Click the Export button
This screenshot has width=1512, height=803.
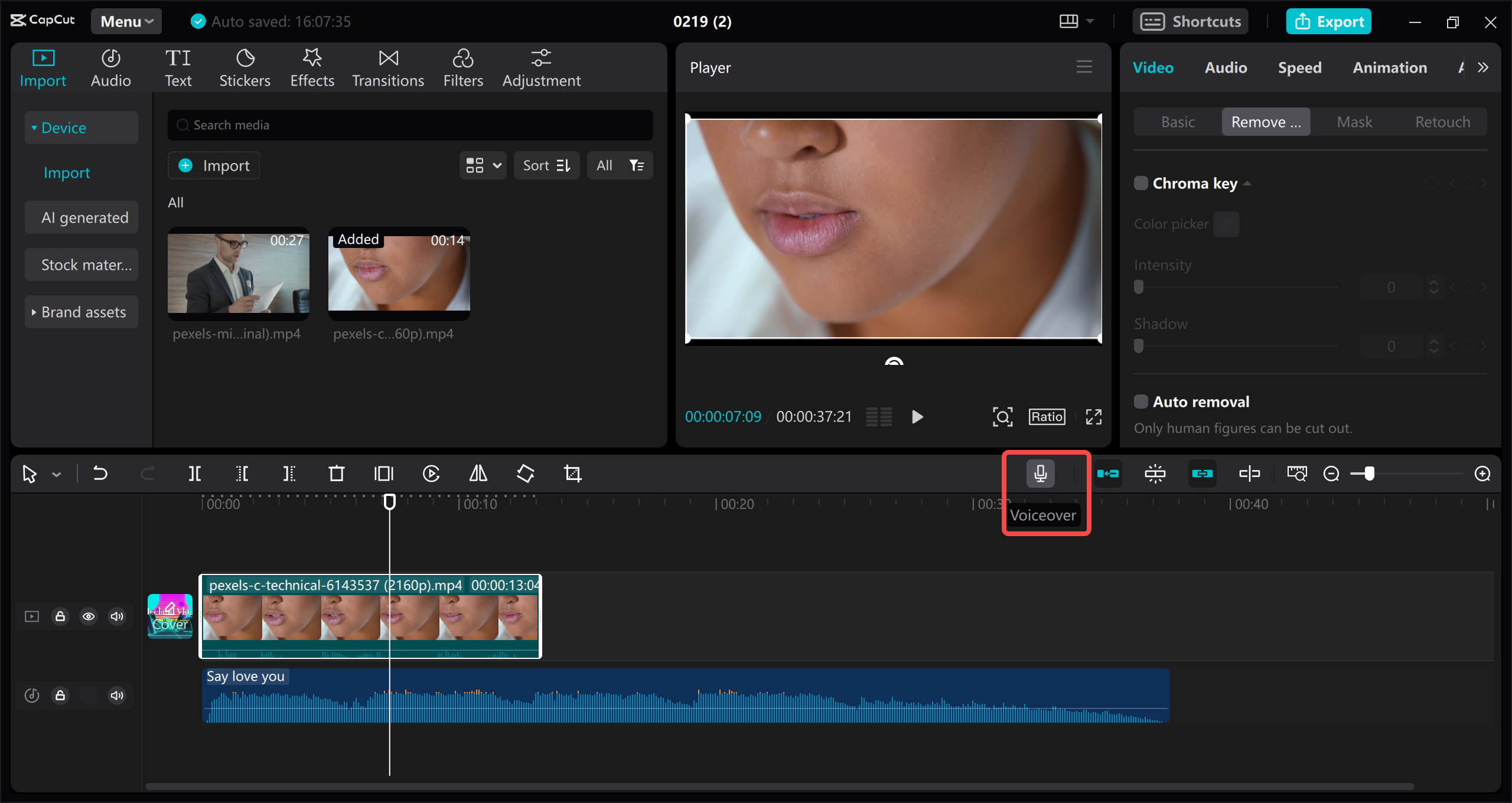click(1328, 21)
